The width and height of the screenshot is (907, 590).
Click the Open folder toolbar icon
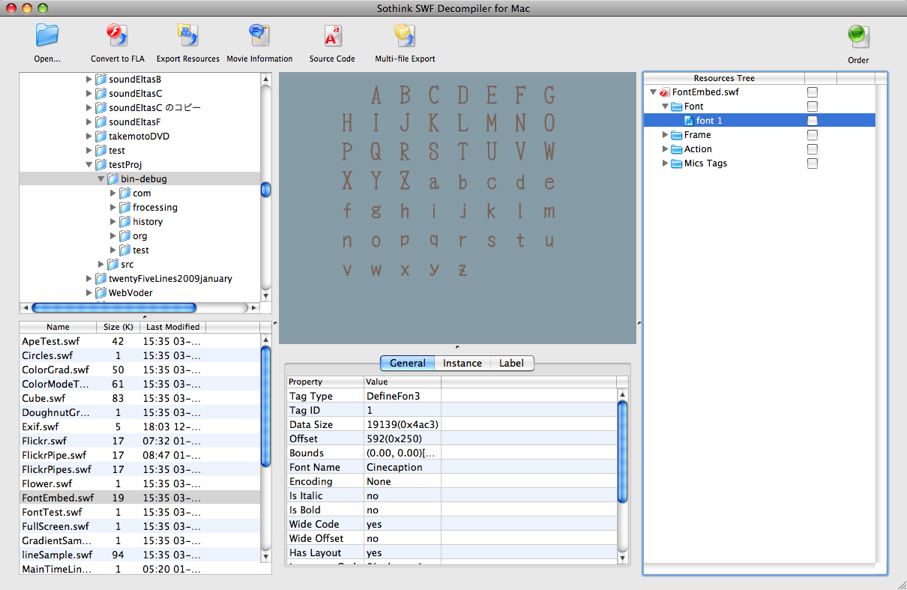pyautogui.click(x=47, y=36)
